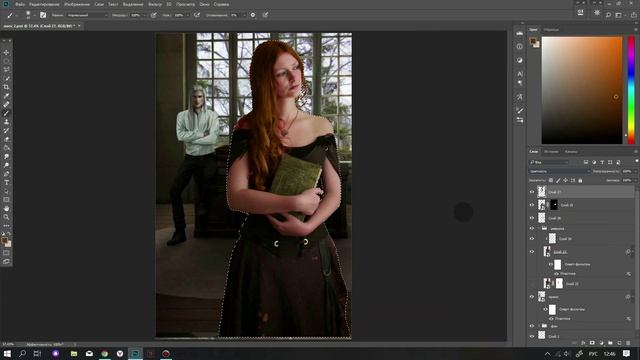Open the Edit Toolbar three-dots button
This screenshot has width=640, height=360.
tap(6, 225)
